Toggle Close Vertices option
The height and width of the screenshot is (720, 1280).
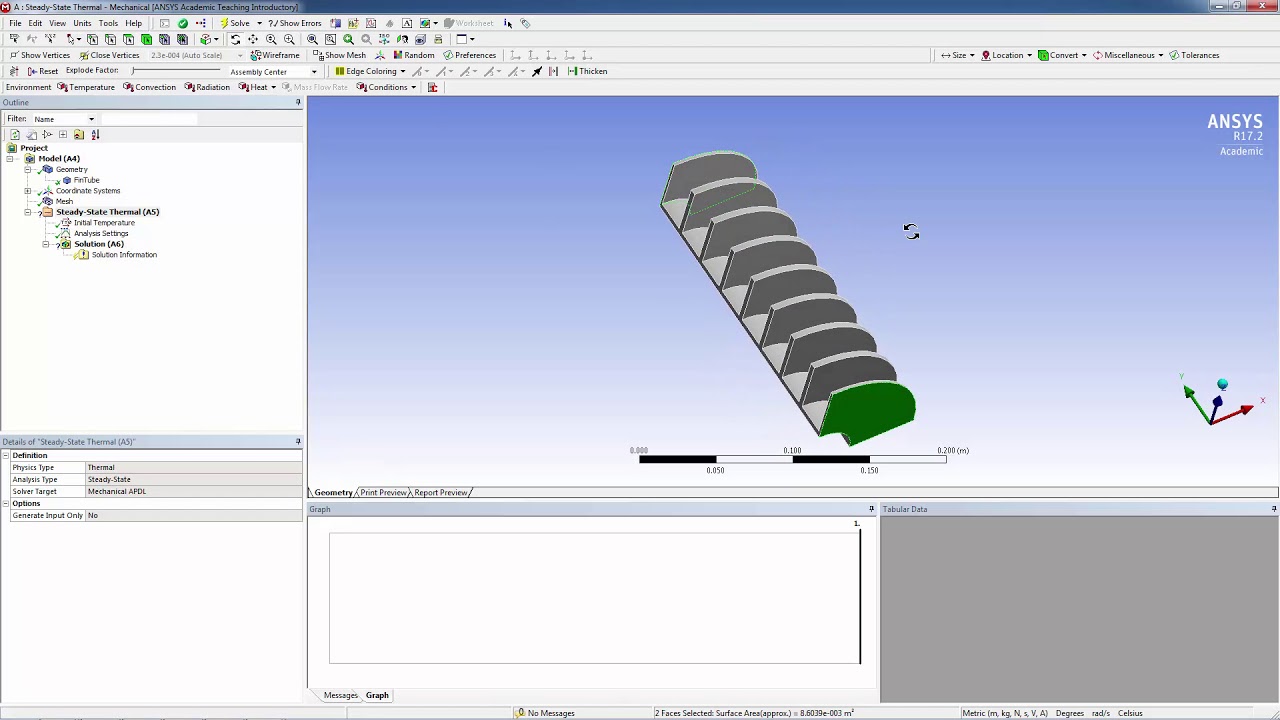pos(109,55)
